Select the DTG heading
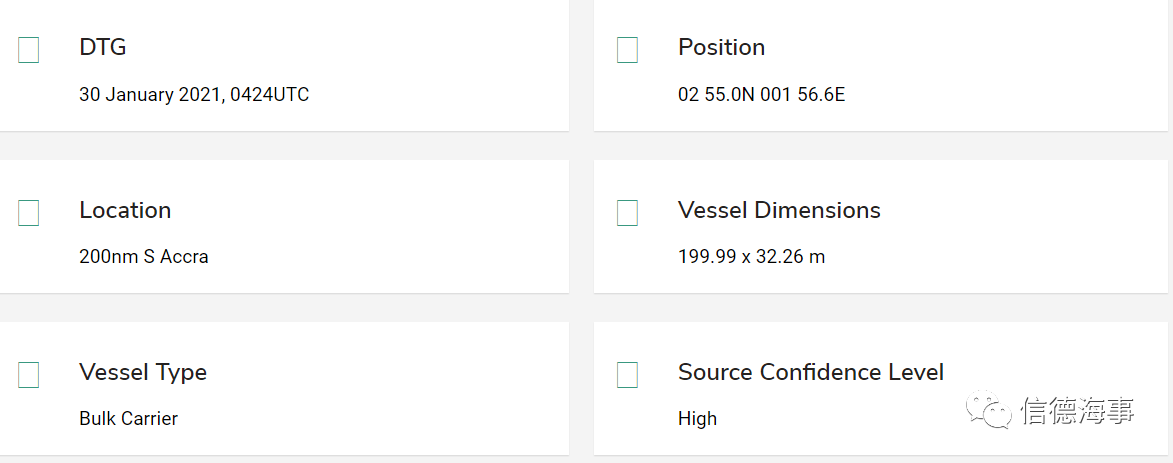Image resolution: width=1173 pixels, height=463 pixels. (102, 47)
